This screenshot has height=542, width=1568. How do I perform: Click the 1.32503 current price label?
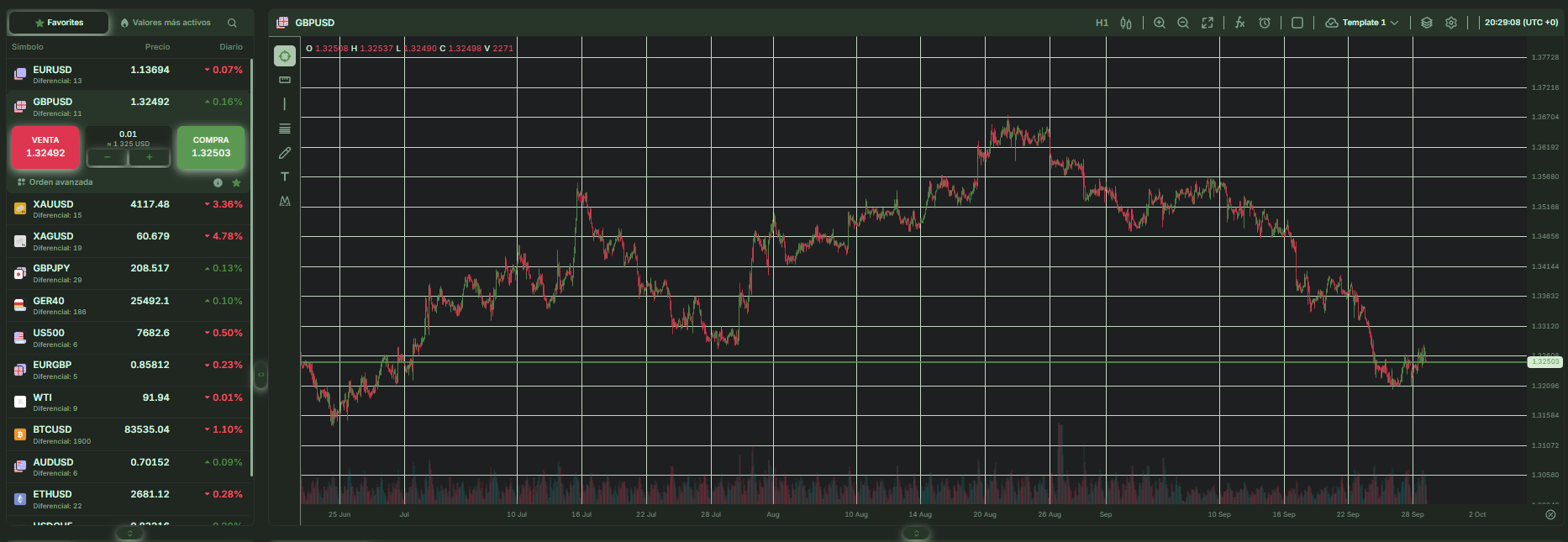(1544, 361)
